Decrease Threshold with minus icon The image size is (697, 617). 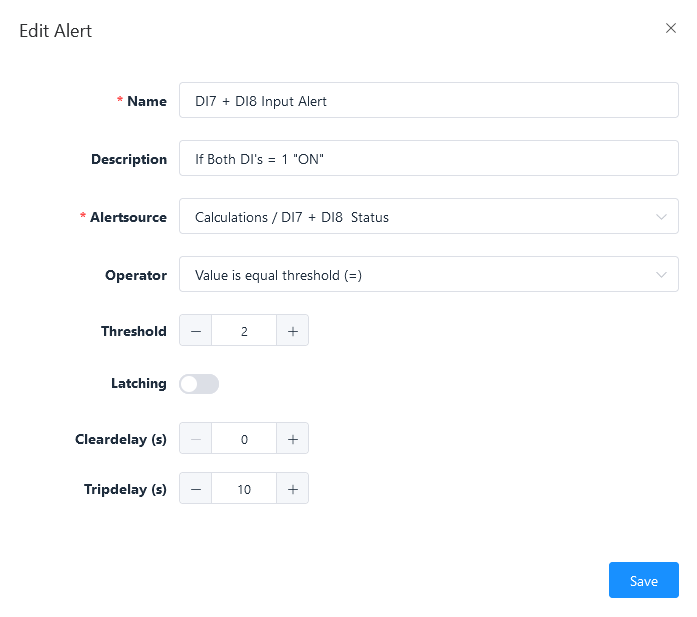[196, 331]
